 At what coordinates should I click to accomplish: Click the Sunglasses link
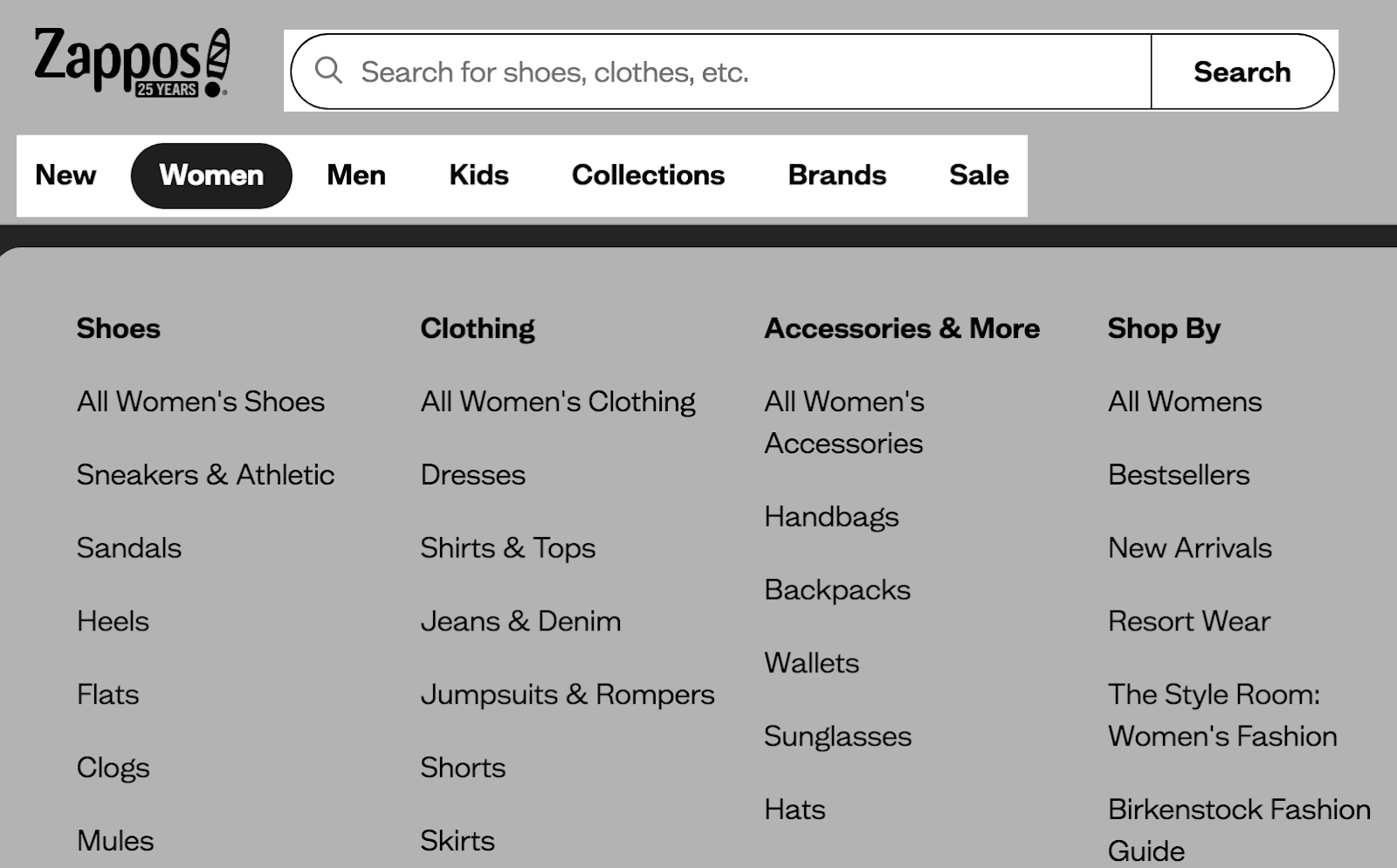(x=837, y=736)
